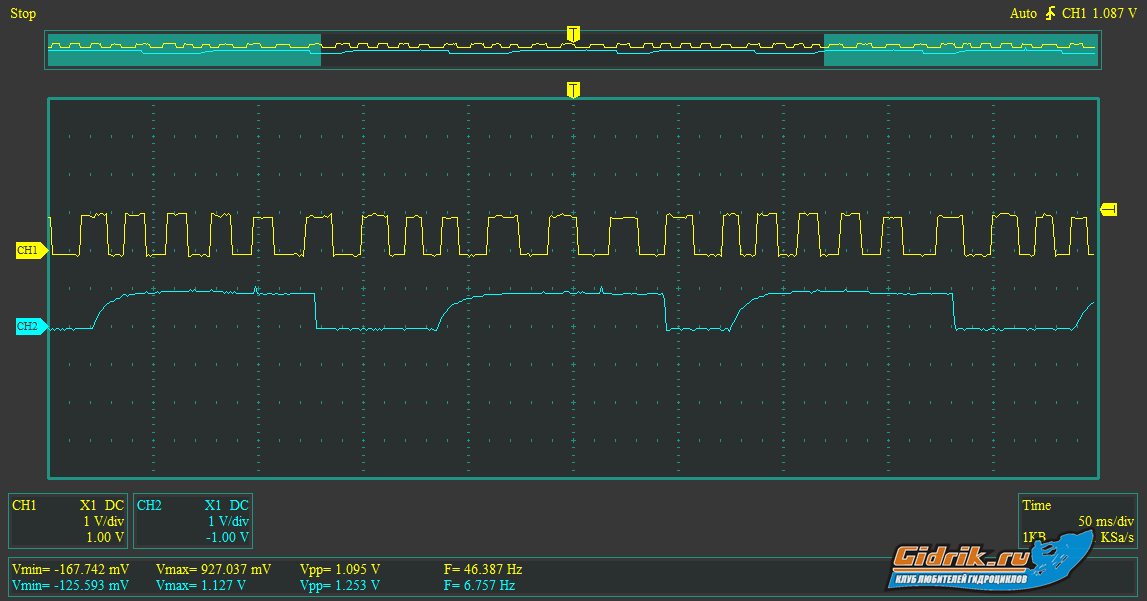This screenshot has height=601, width=1147.
Task: Change the CH1 1 V/div vertical scale
Action: [x=104, y=521]
